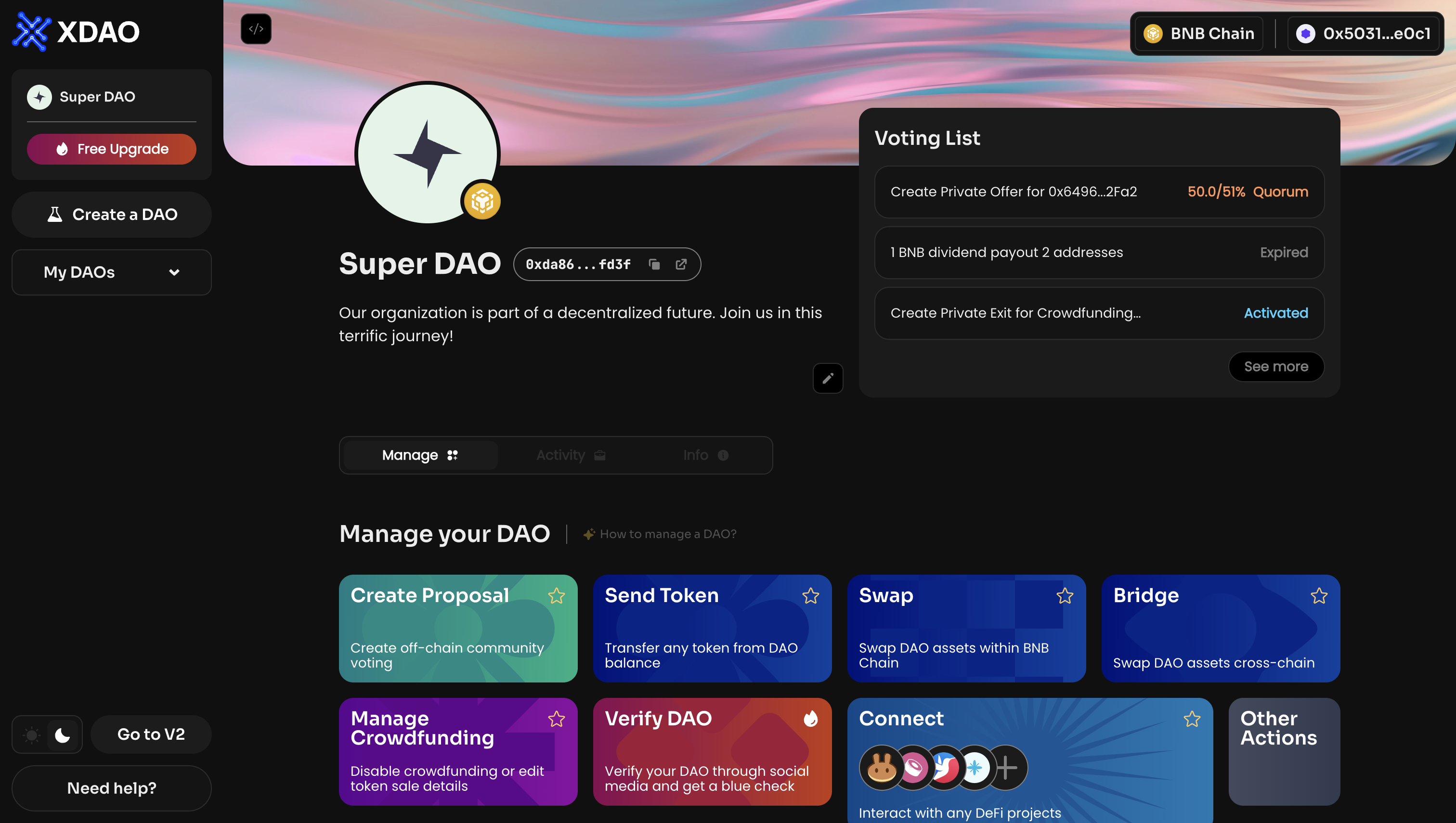Select Super DAO in sidebar
The image size is (1456, 823).
tap(111, 97)
